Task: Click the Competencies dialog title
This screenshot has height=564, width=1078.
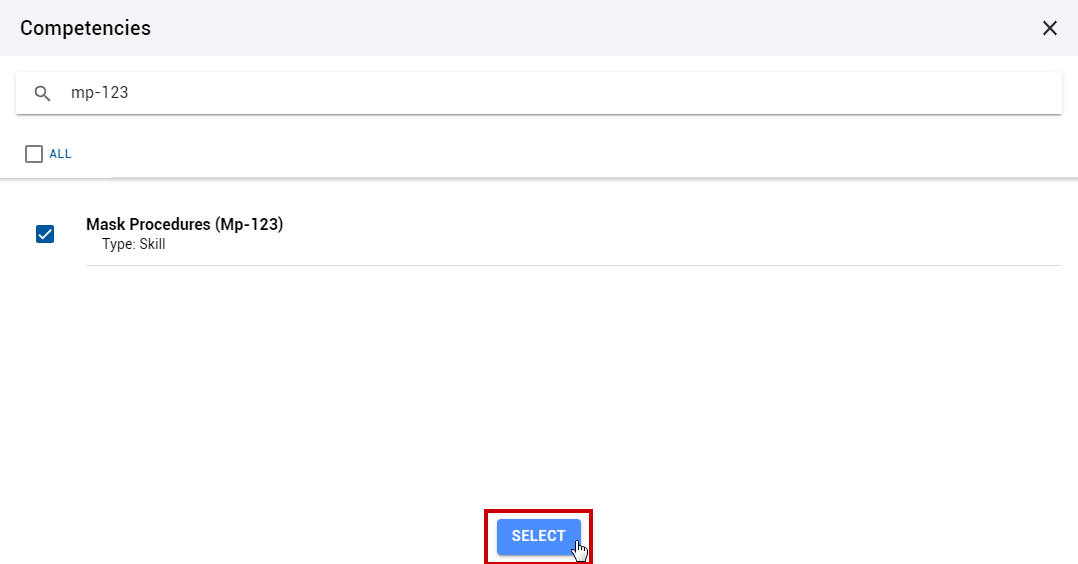Action: tap(85, 28)
